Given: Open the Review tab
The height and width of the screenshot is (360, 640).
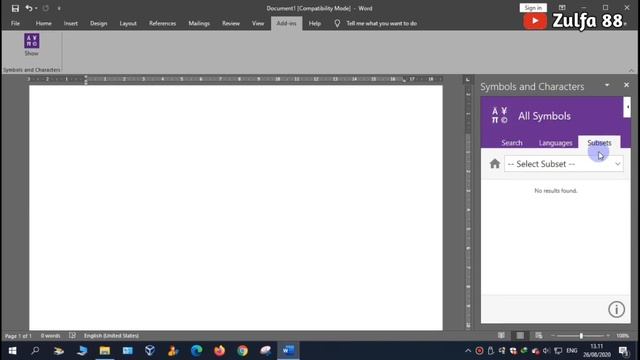Looking at the screenshot, I should click(231, 24).
